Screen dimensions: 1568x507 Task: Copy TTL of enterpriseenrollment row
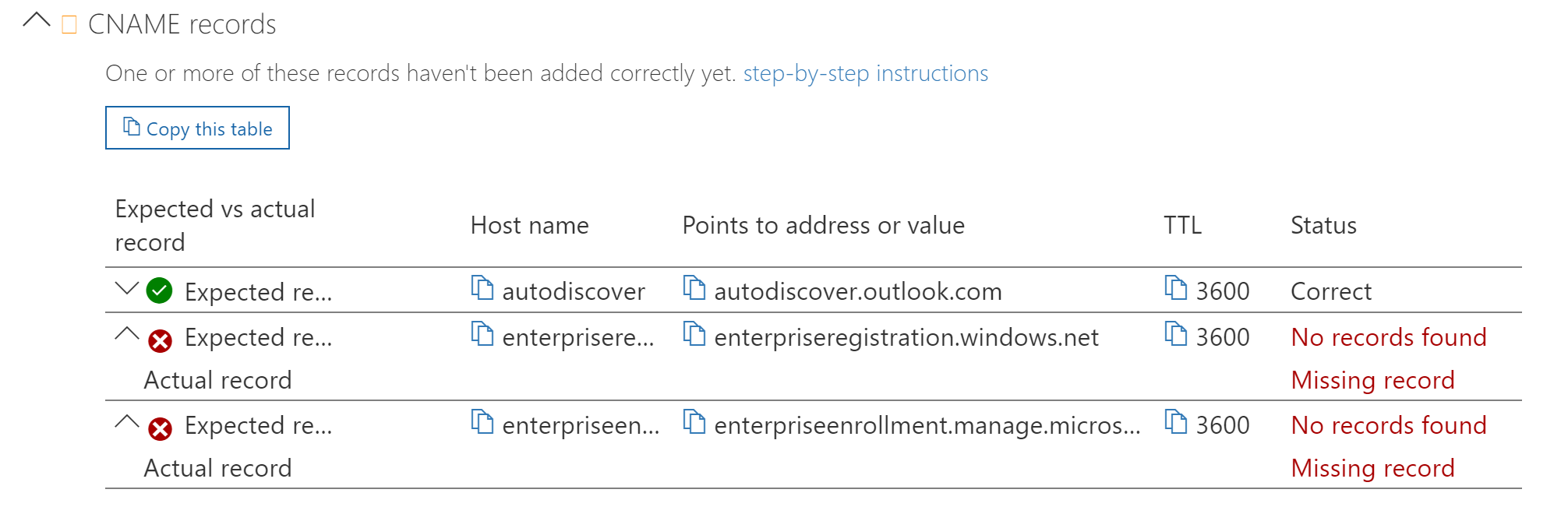point(1176,421)
